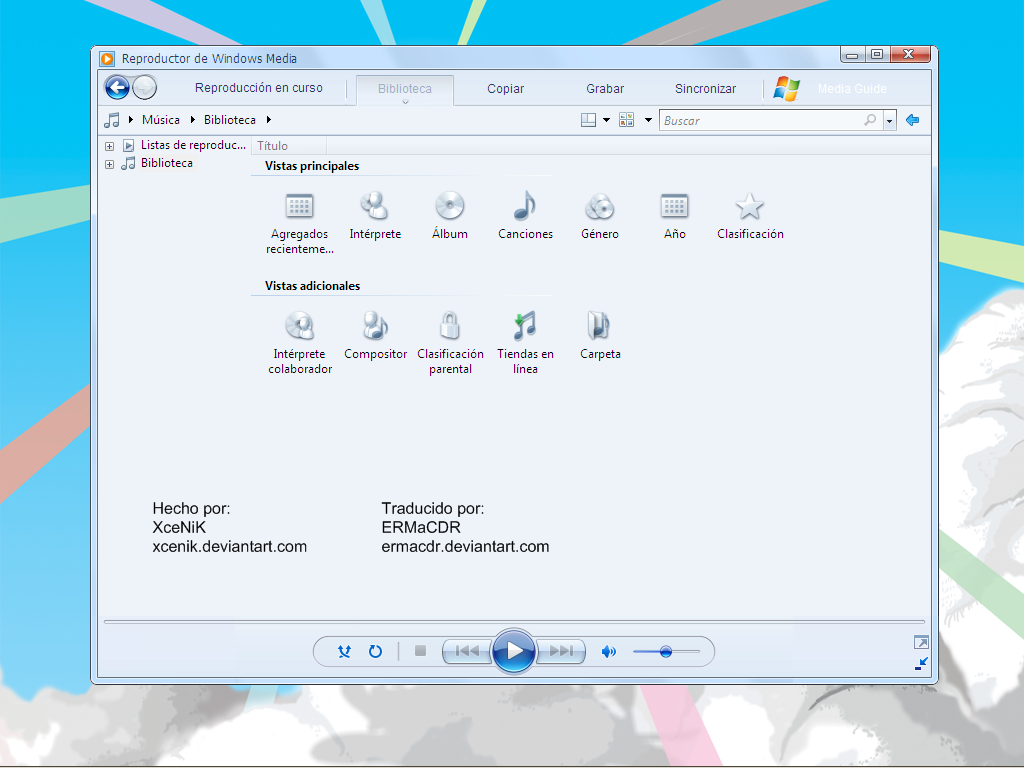The height and width of the screenshot is (768, 1024).
Task: Switch to the Grabar tab
Action: [x=605, y=89]
